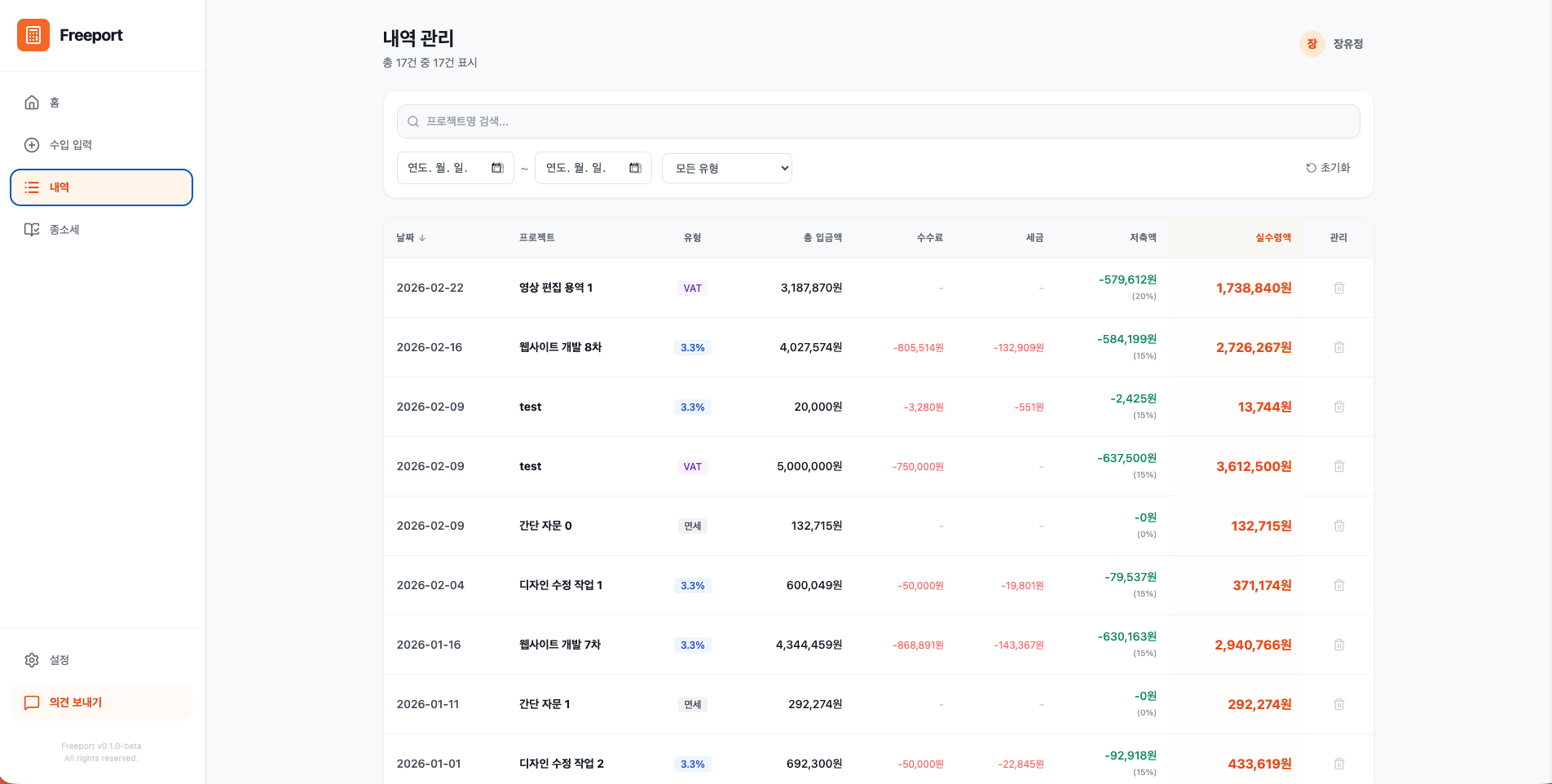
Task: Delete the 간단 자문 1 row
Action: 1338,704
